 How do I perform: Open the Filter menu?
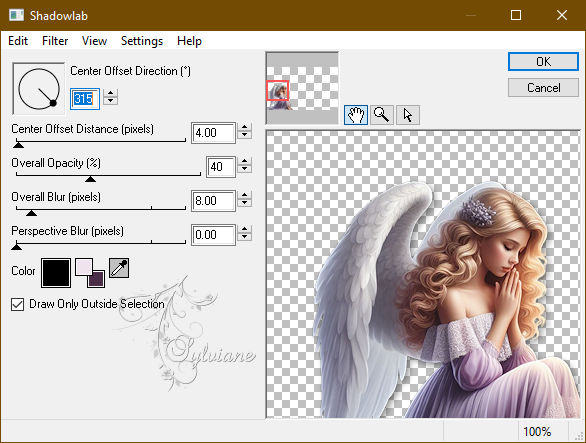(x=55, y=41)
